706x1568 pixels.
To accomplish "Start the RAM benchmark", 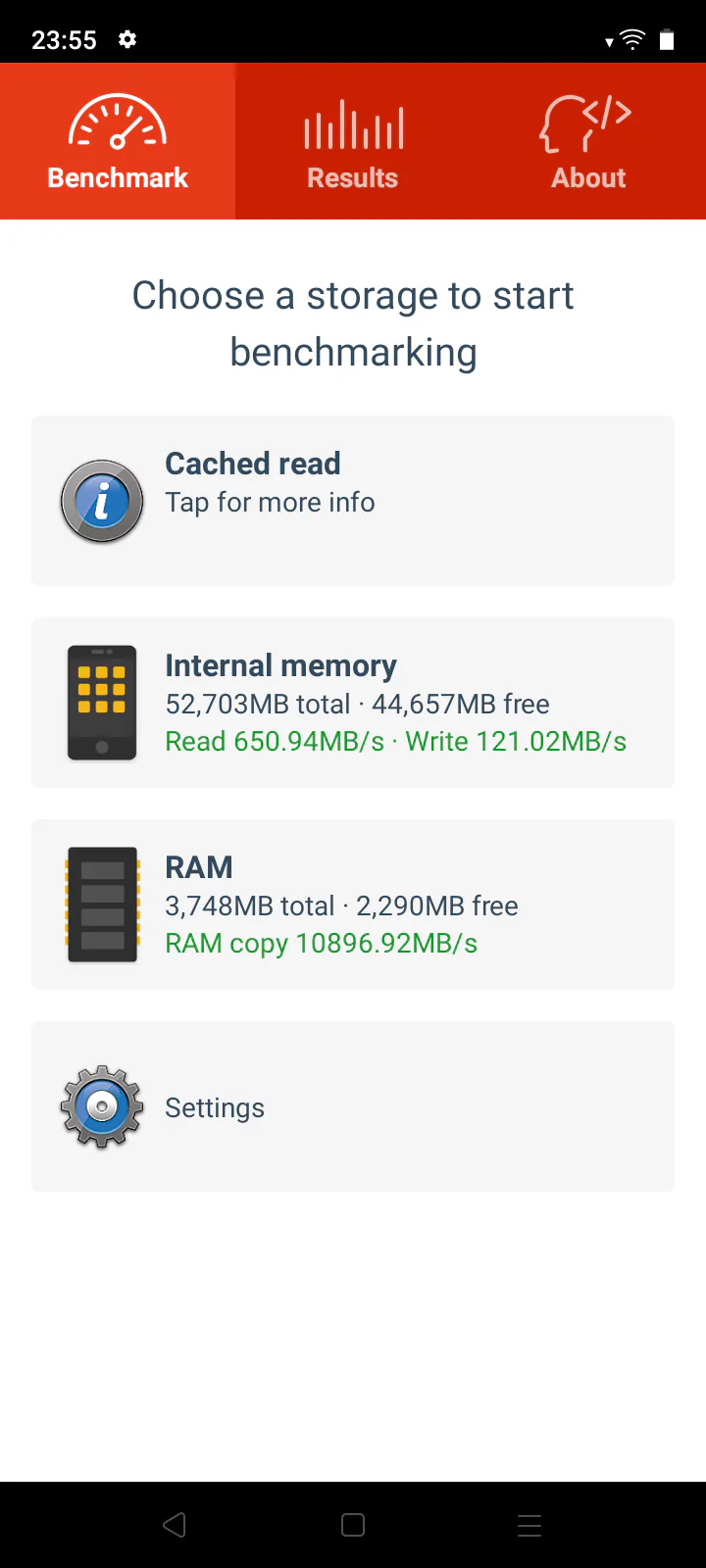I will click(x=353, y=905).
